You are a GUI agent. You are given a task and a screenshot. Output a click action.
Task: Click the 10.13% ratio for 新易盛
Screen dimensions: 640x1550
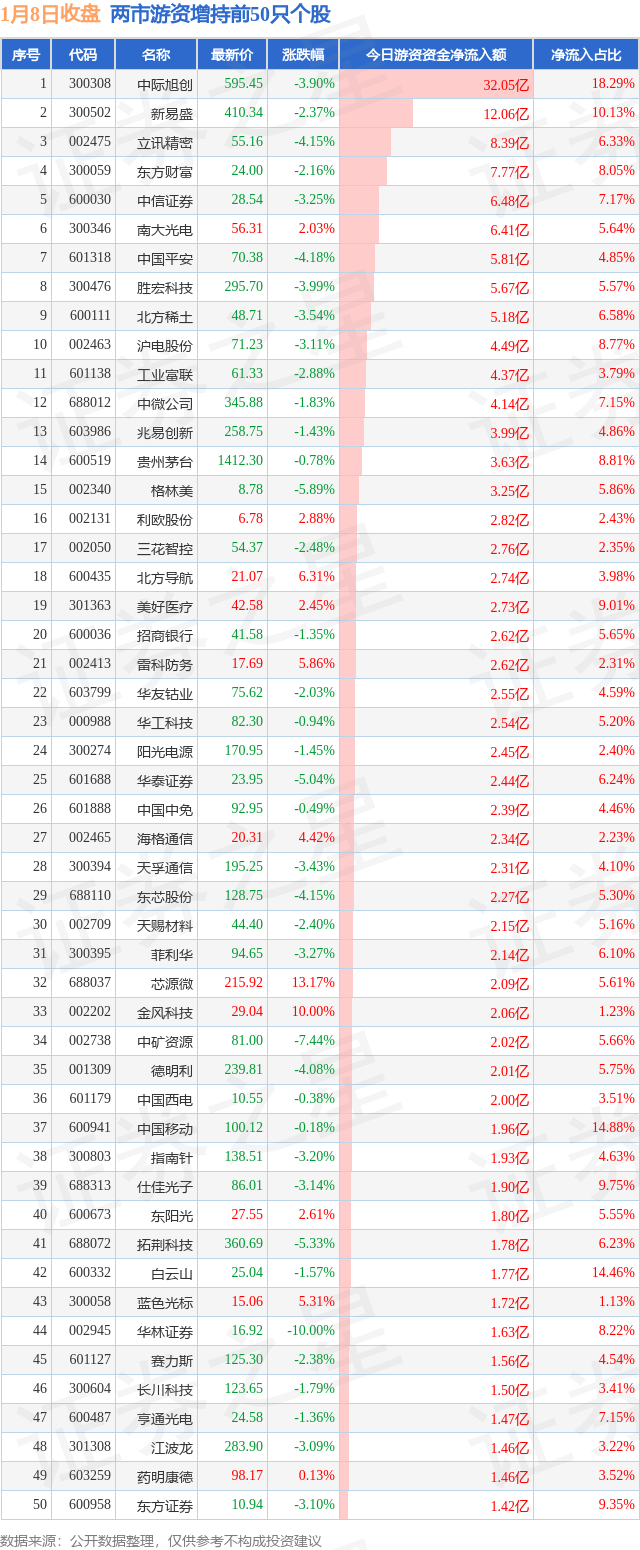[x=613, y=113]
